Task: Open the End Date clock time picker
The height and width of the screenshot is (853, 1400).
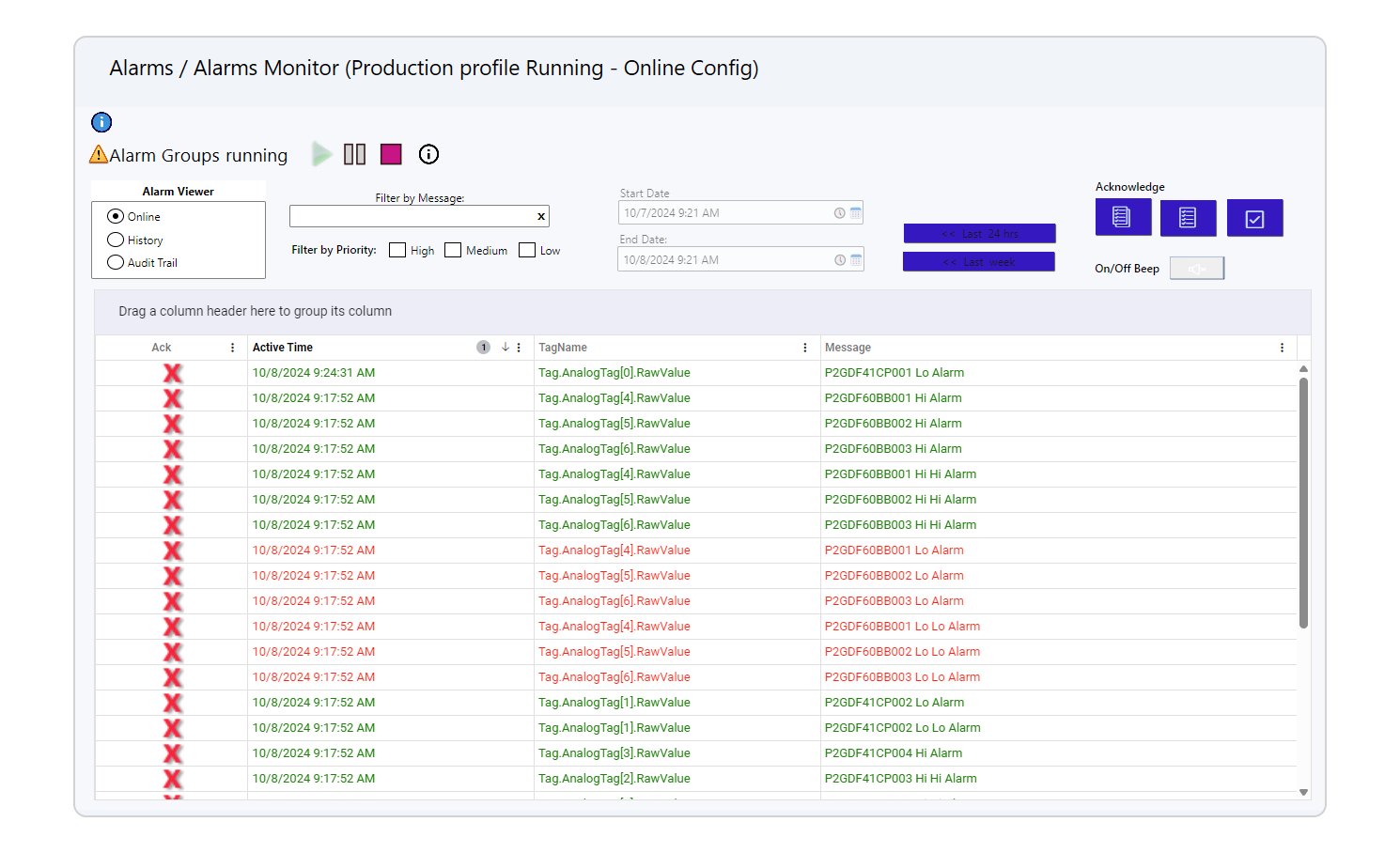Action: click(840, 260)
